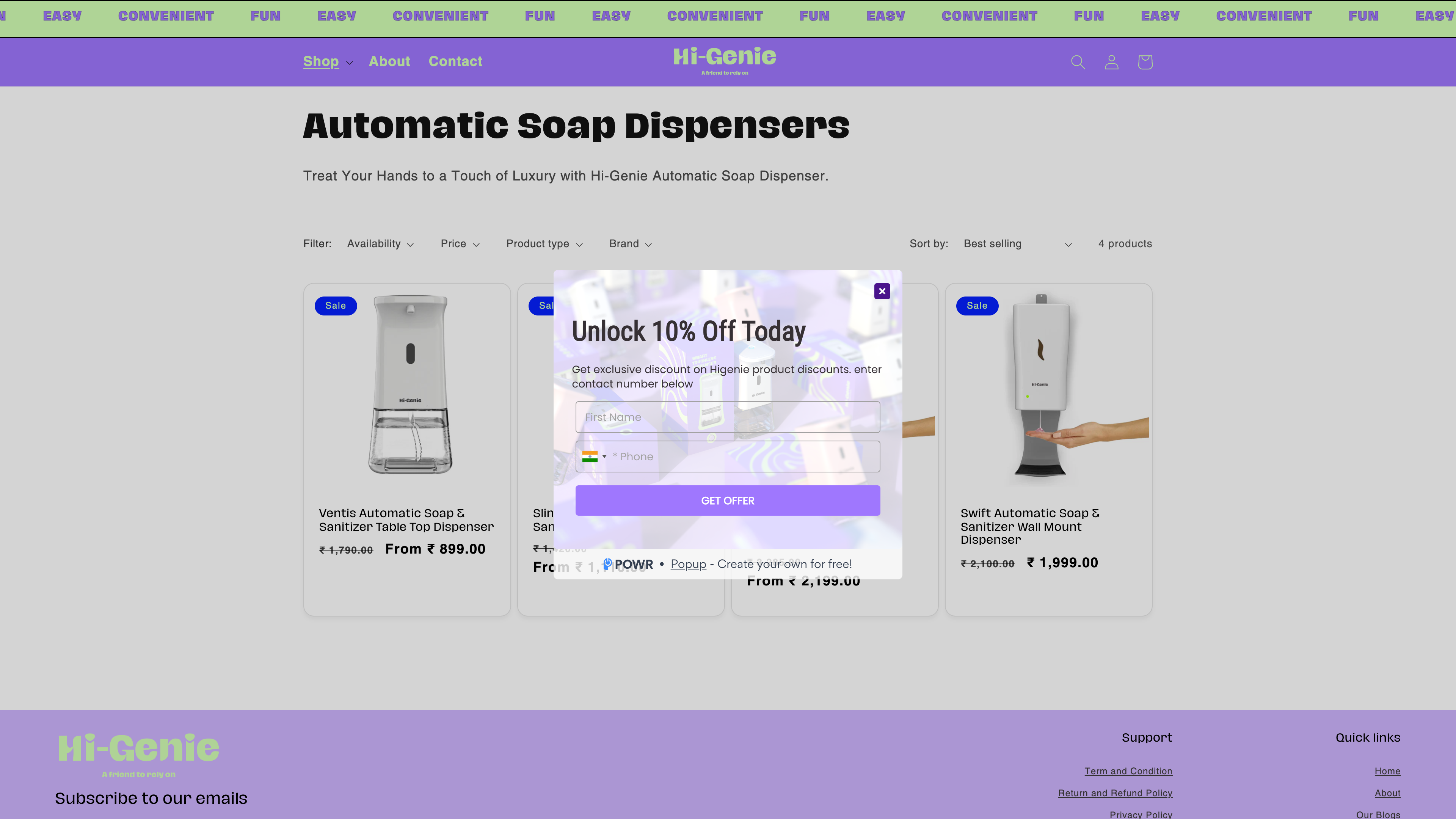Open the Term and Condition page
Viewport: 1456px width, 819px height.
point(1128,771)
